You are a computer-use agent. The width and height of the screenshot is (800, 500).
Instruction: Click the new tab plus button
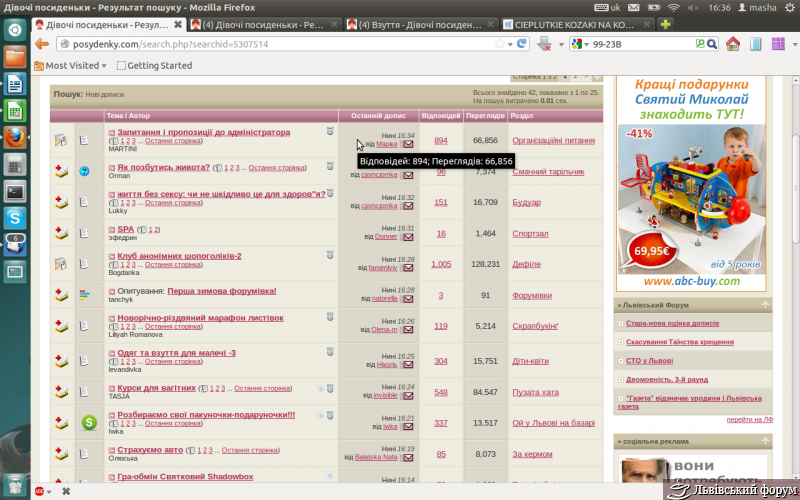pos(666,22)
